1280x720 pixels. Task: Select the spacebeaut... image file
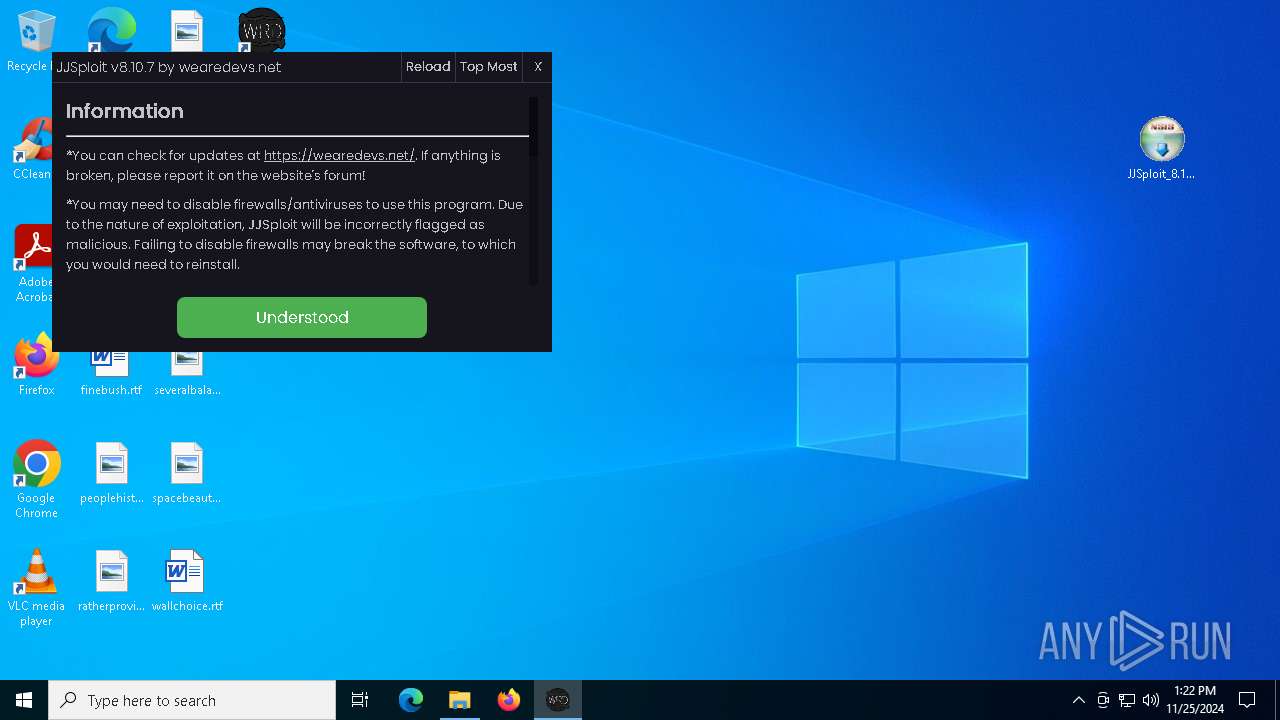(x=187, y=473)
